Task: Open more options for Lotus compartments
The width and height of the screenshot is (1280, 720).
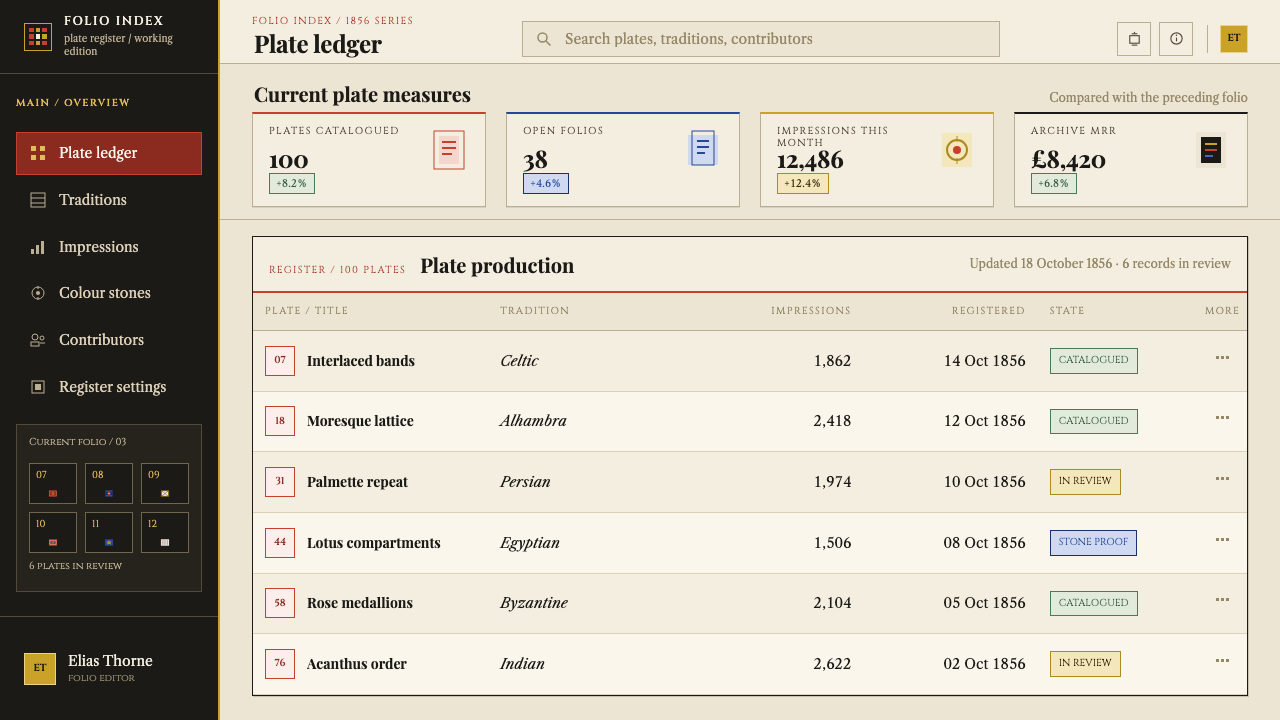Action: click(x=1222, y=539)
